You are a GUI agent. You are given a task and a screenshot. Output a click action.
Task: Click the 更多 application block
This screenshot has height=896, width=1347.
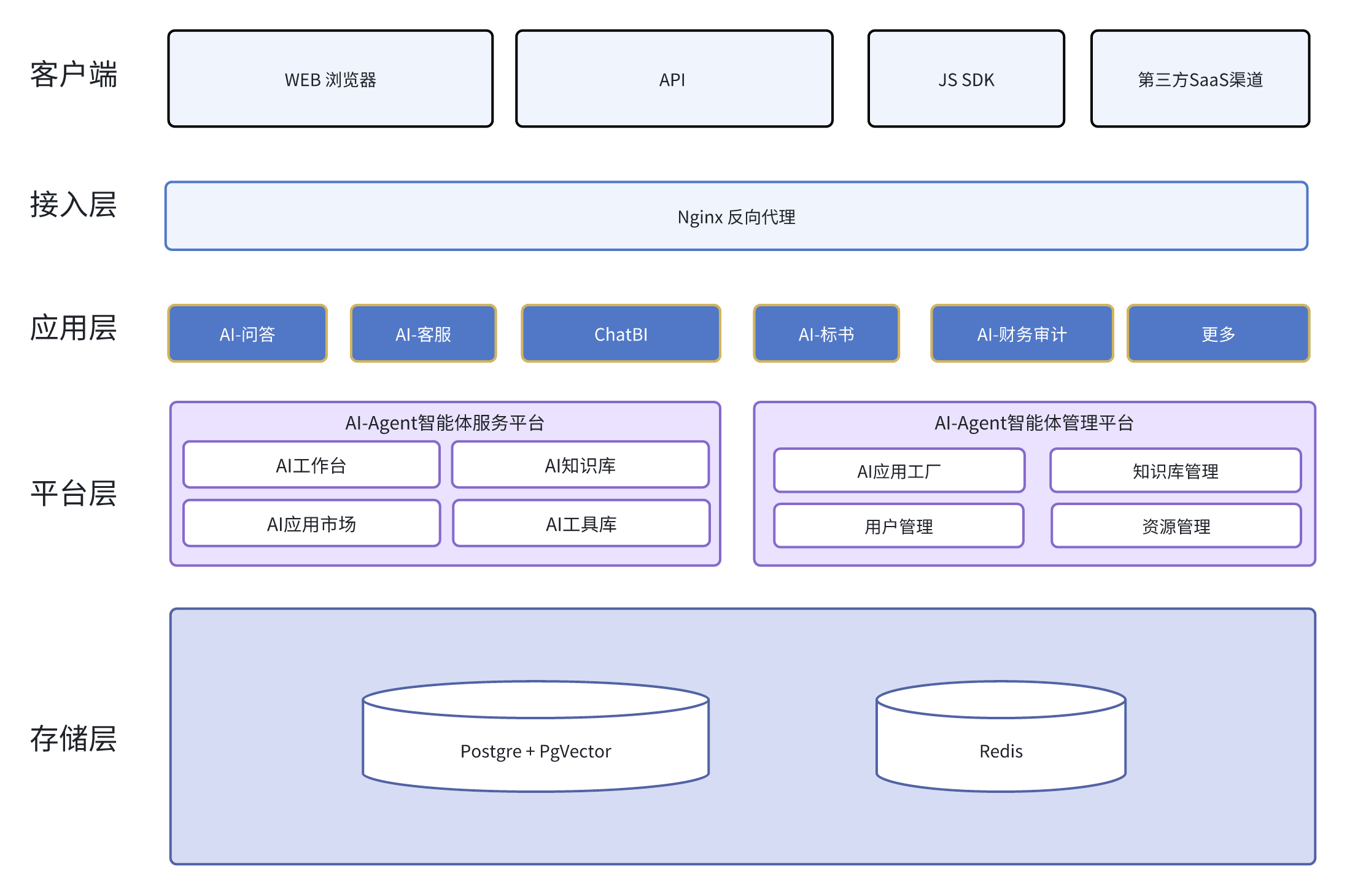(1218, 334)
